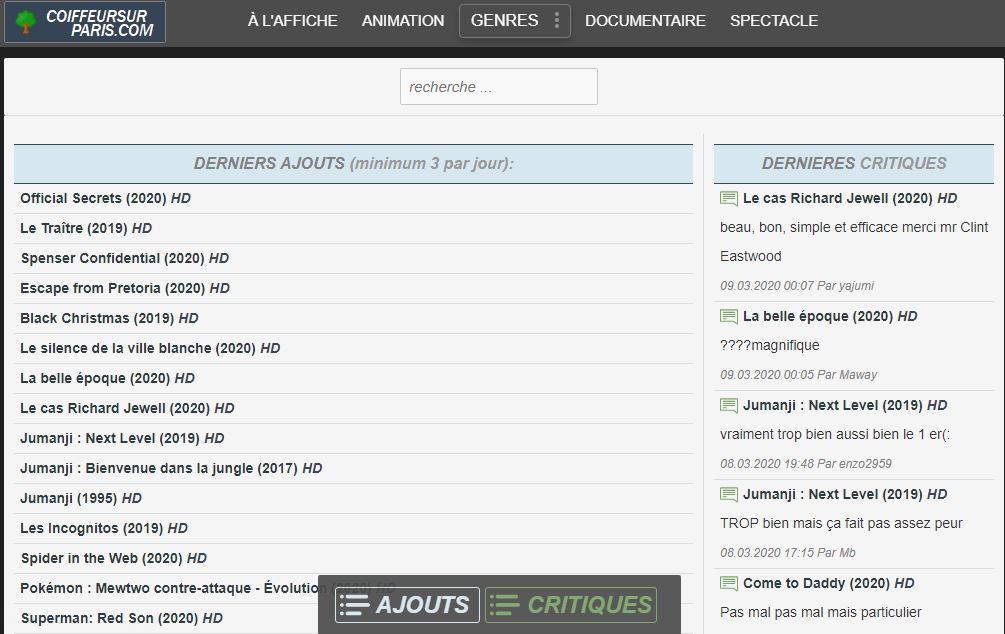Open Jumanji (1995) movie page

point(69,498)
